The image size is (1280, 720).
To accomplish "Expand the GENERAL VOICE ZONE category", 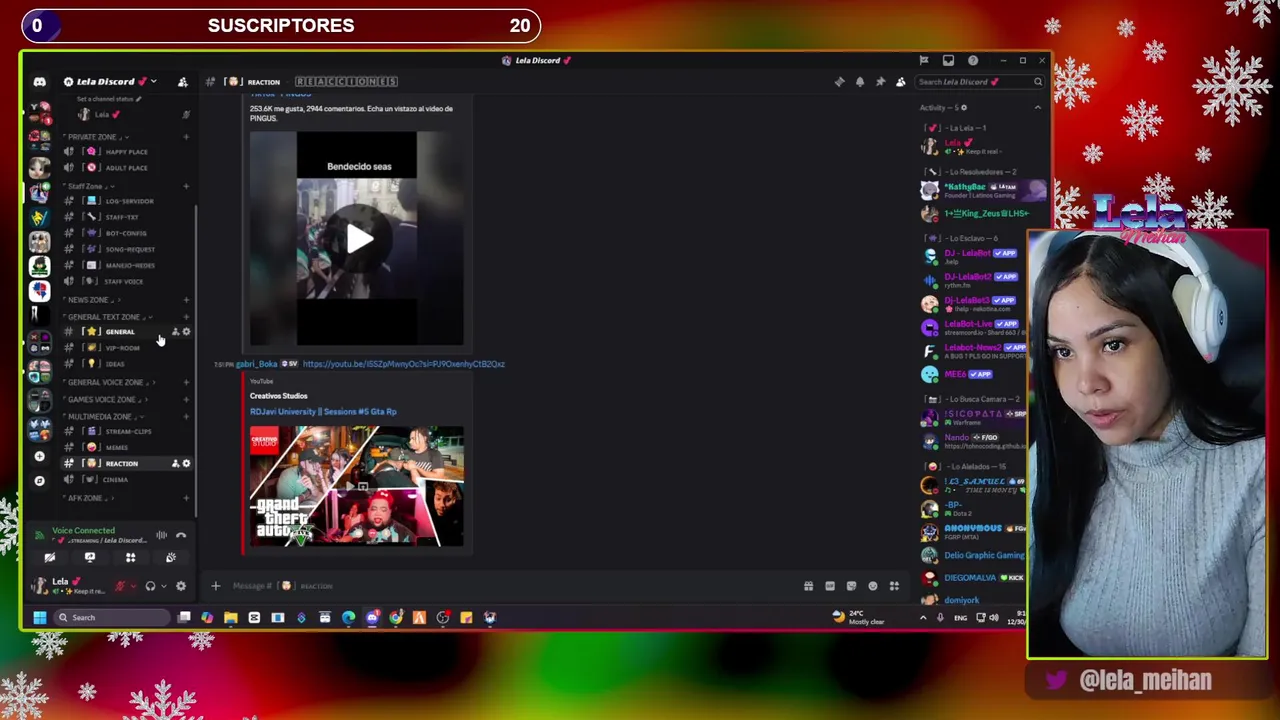I will coord(108,382).
